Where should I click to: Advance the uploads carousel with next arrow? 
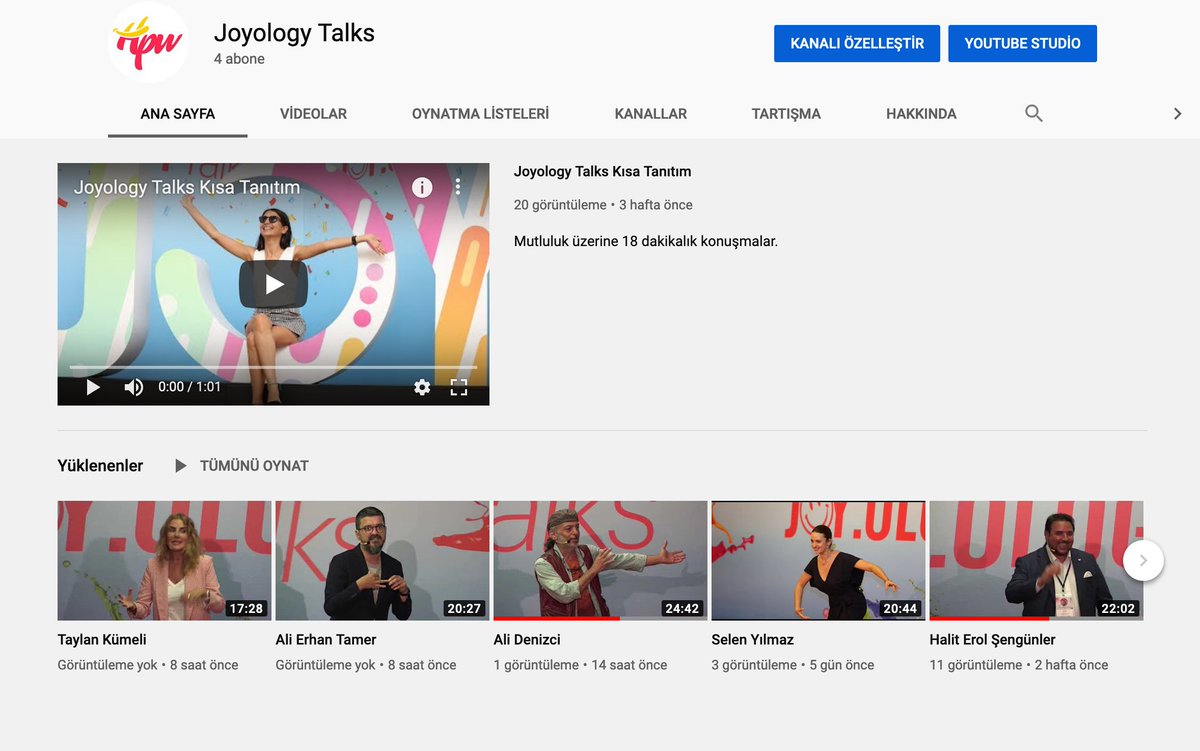[x=1143, y=561]
